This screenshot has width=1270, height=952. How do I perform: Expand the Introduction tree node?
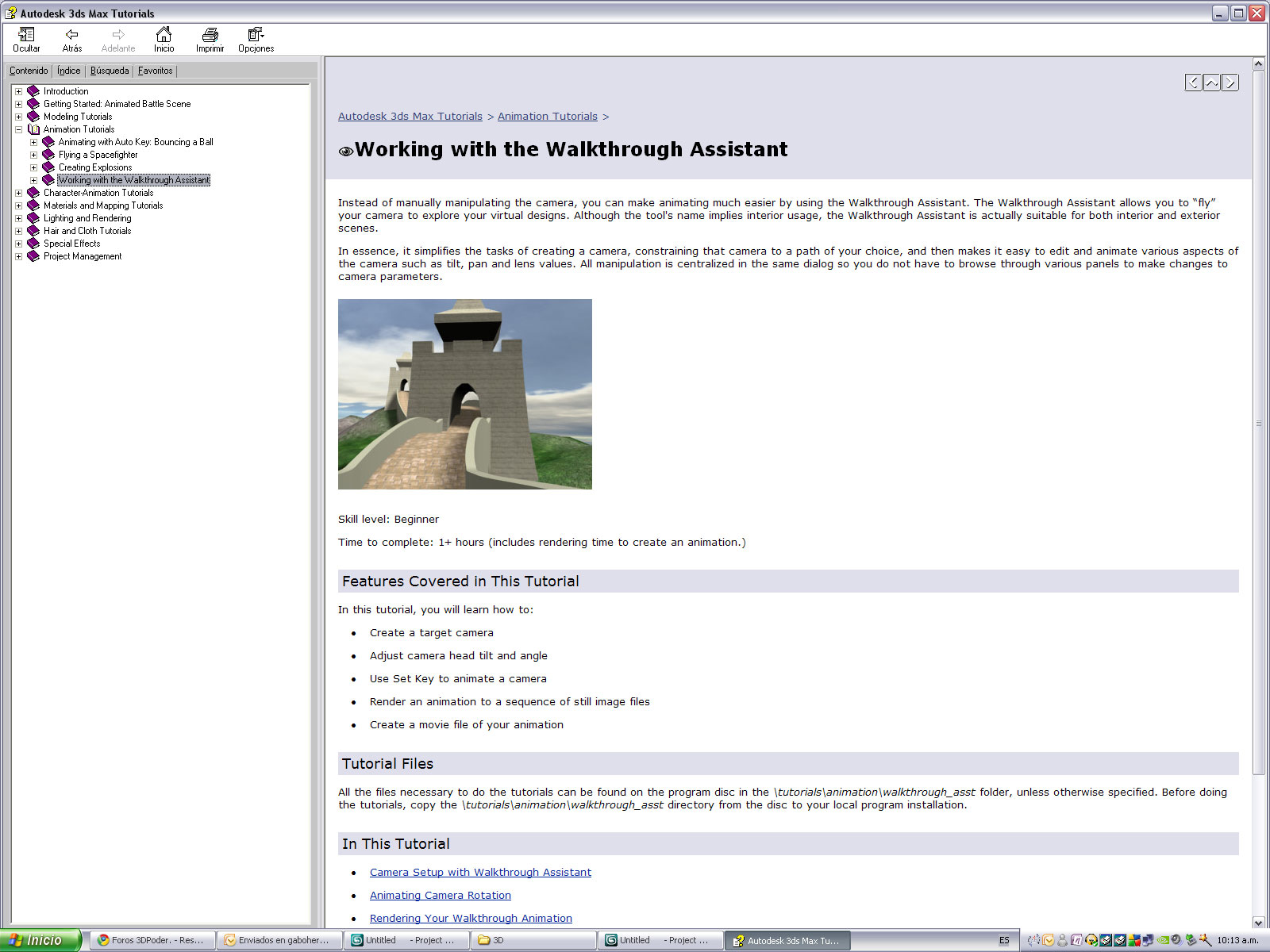tap(18, 91)
